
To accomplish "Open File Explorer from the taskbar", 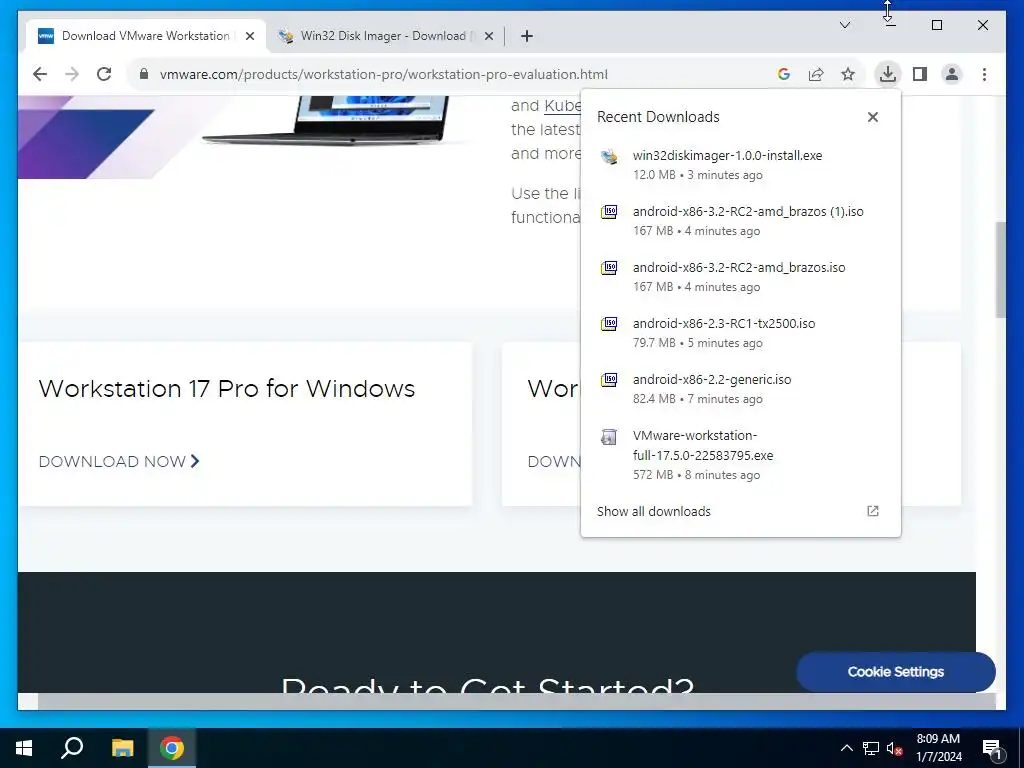I will click(x=122, y=748).
